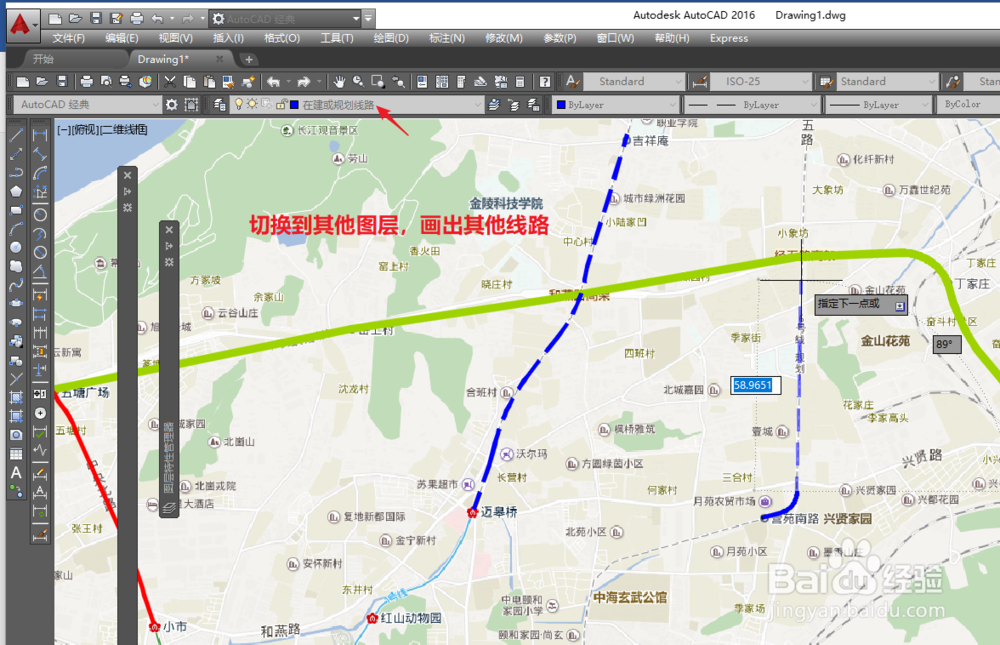
Task: Toggle layer freeze sun icon
Action: 253,104
